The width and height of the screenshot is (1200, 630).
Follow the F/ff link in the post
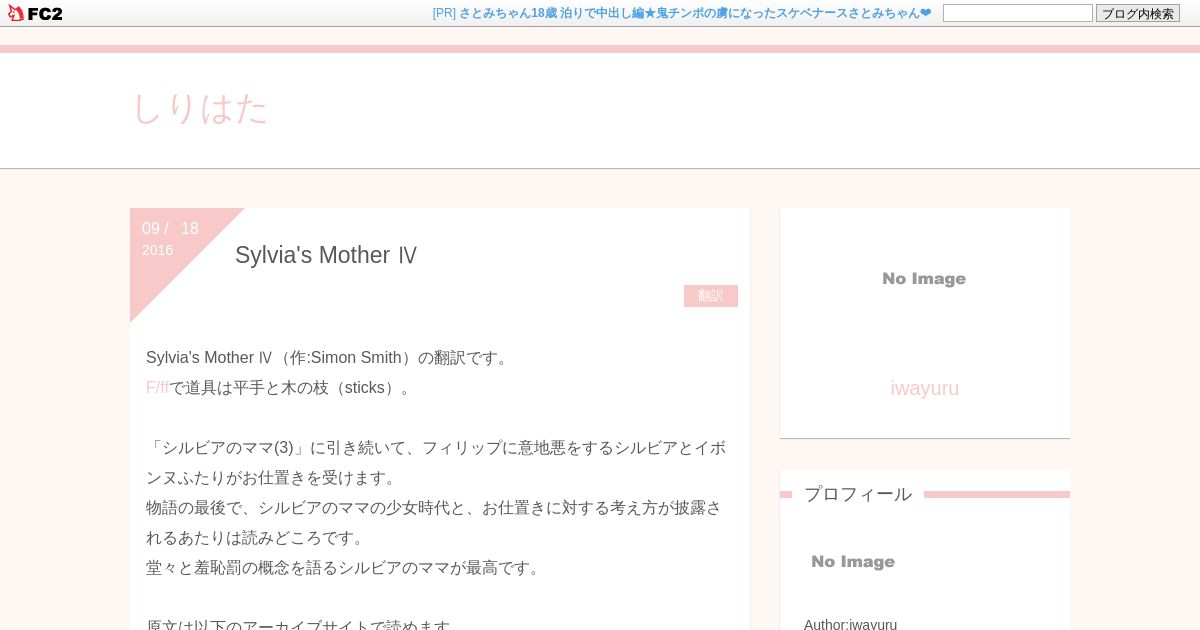tap(157, 388)
